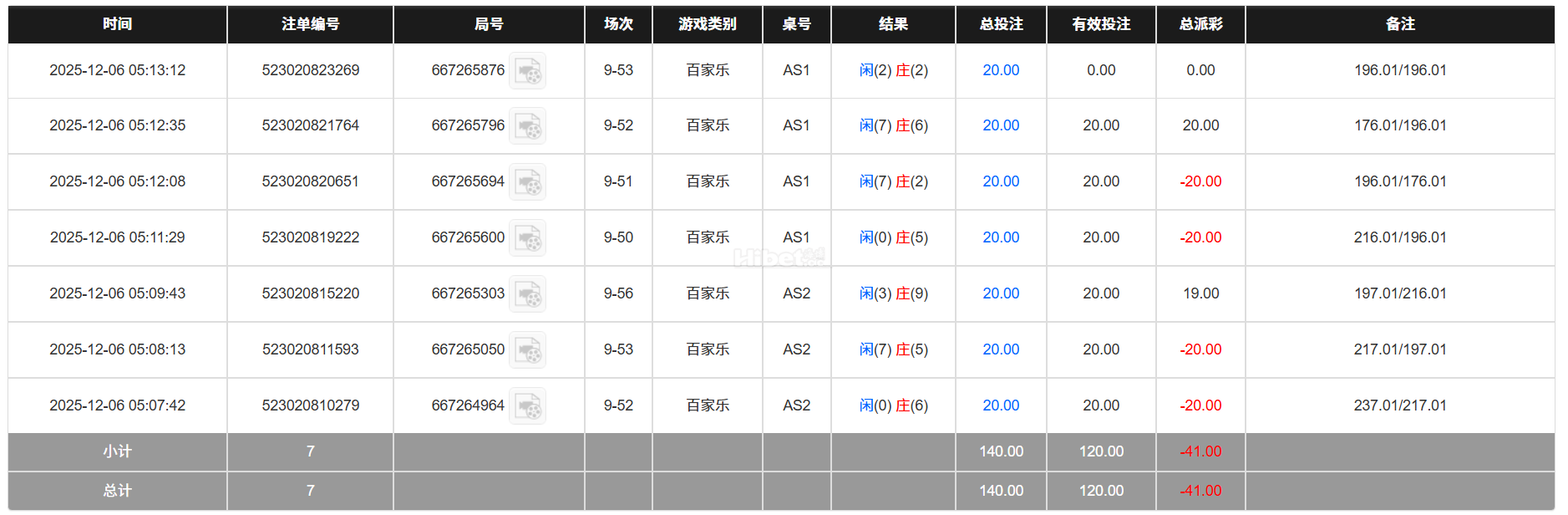
Task: Select the 游戏类别 header cell
Action: [x=707, y=24]
